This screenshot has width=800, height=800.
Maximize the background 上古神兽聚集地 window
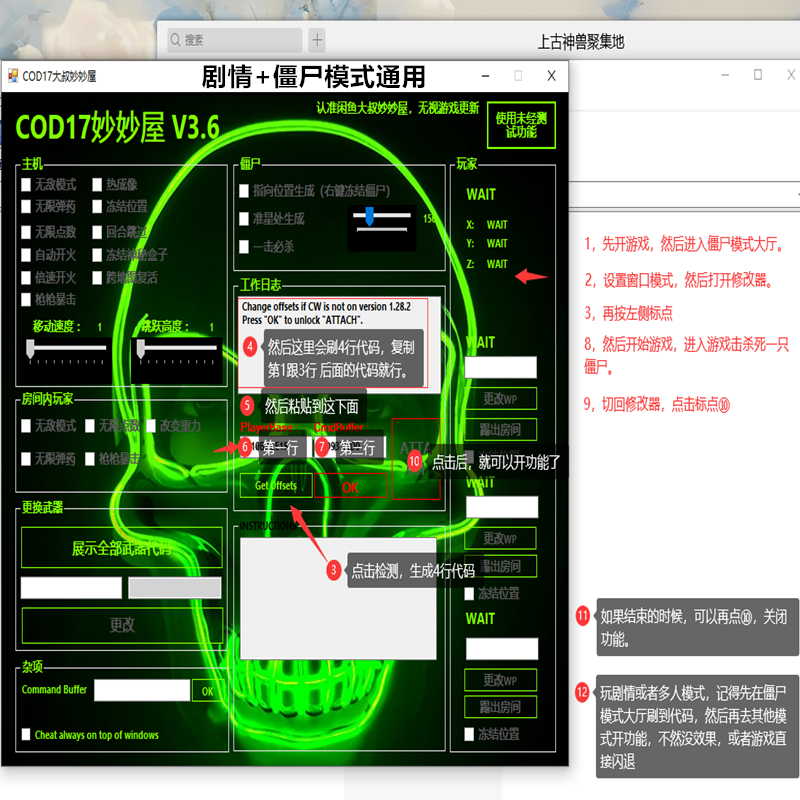coord(758,75)
